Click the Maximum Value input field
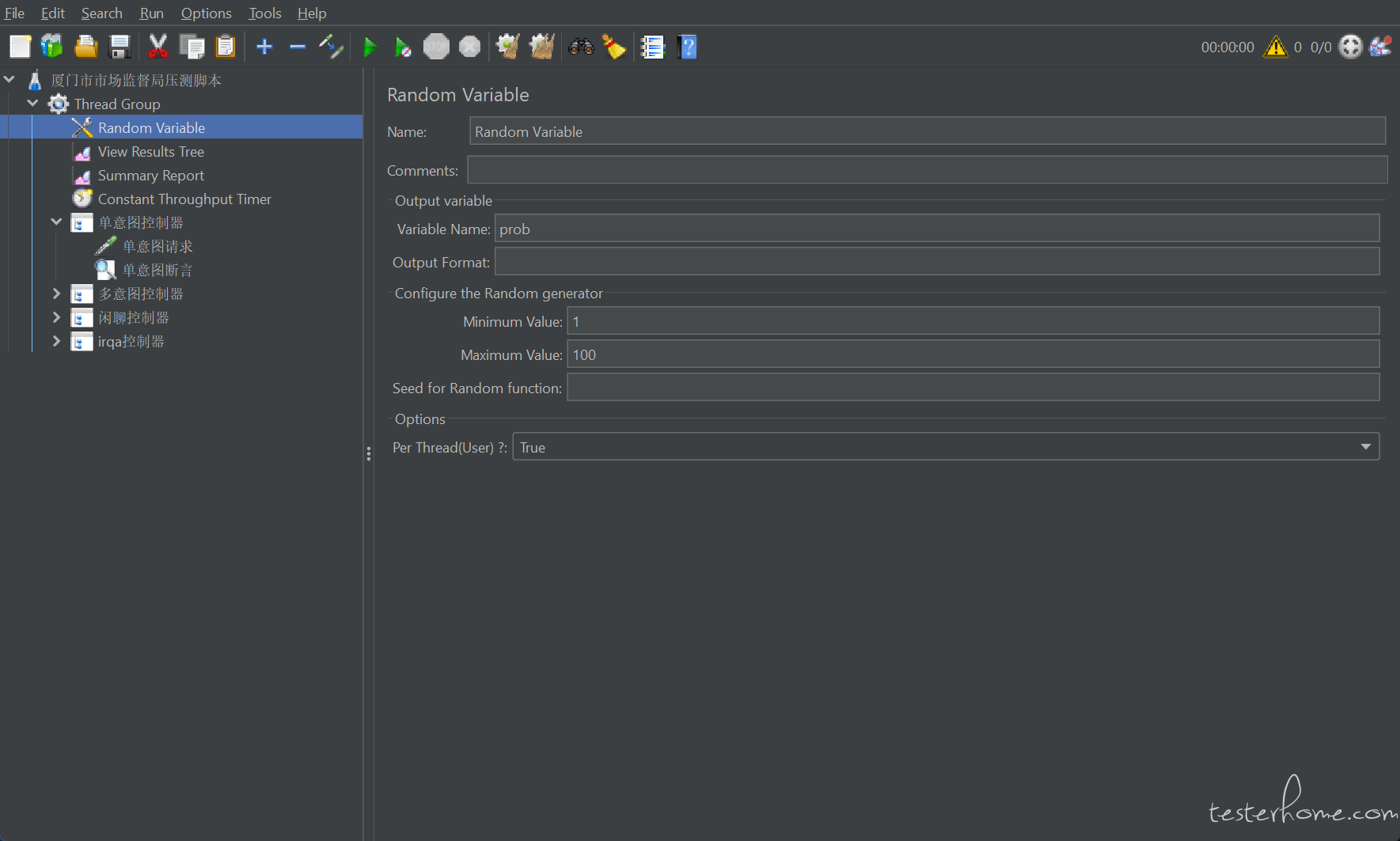The width and height of the screenshot is (1400, 841). 973,354
